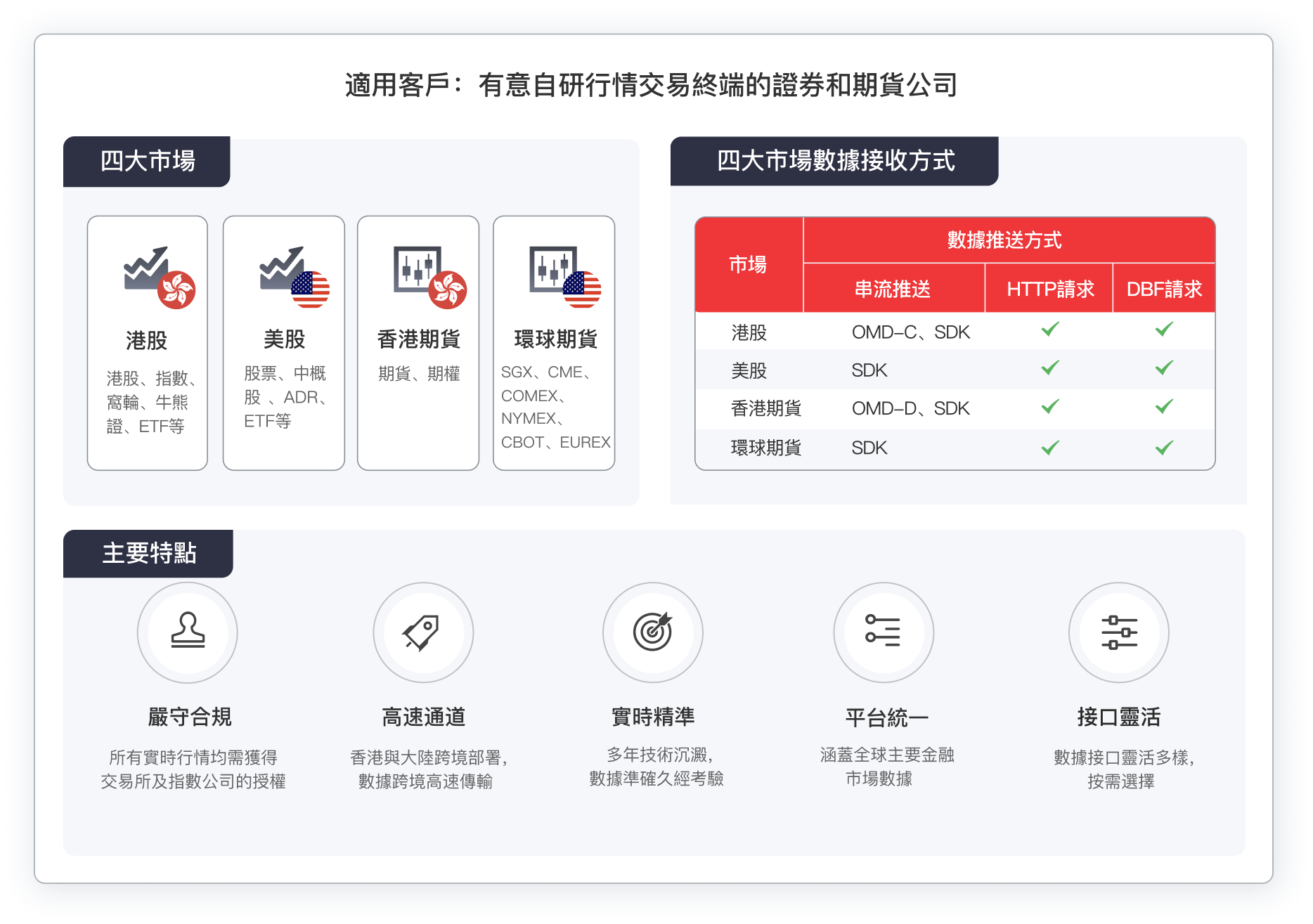Expand the 串流推送 column
The height and width of the screenshot is (924, 1313).
[894, 289]
